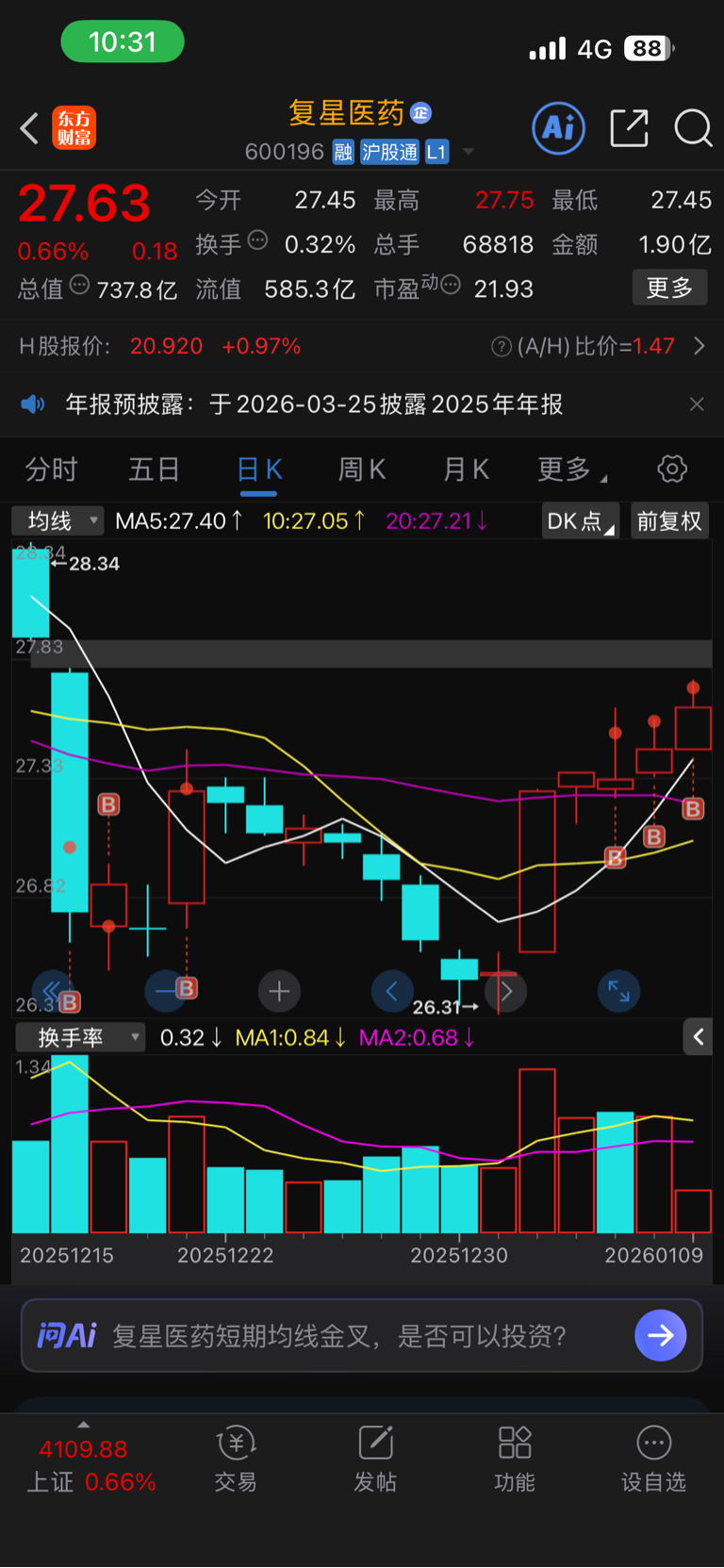
Task: Open 交易 trading tab
Action: coord(236,1460)
